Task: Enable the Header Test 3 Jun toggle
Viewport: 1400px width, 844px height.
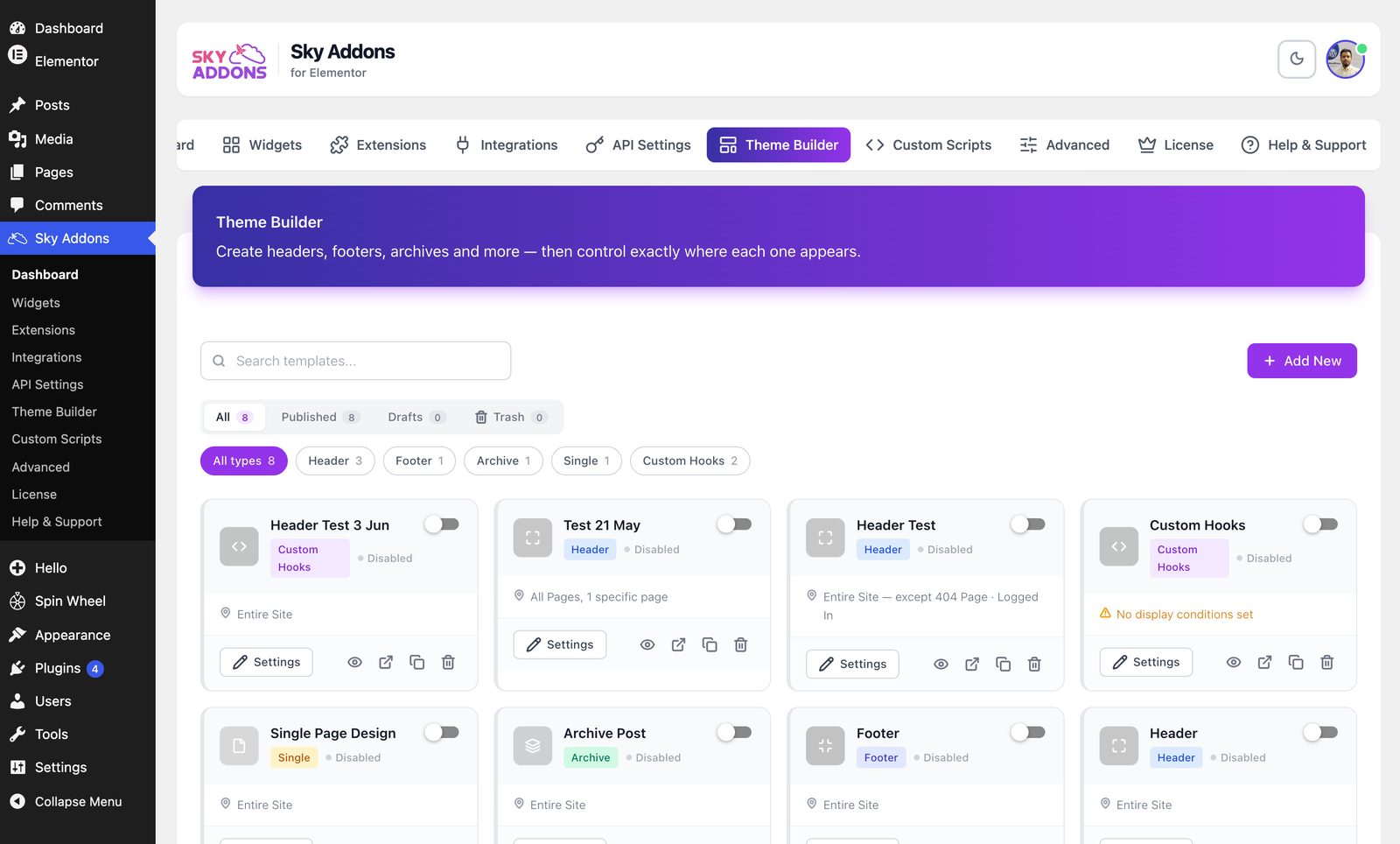Action: 442,524
